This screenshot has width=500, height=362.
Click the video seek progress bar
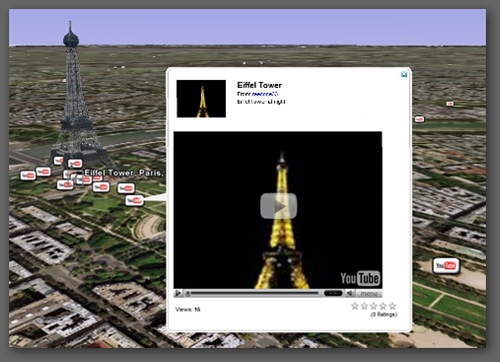253,293
